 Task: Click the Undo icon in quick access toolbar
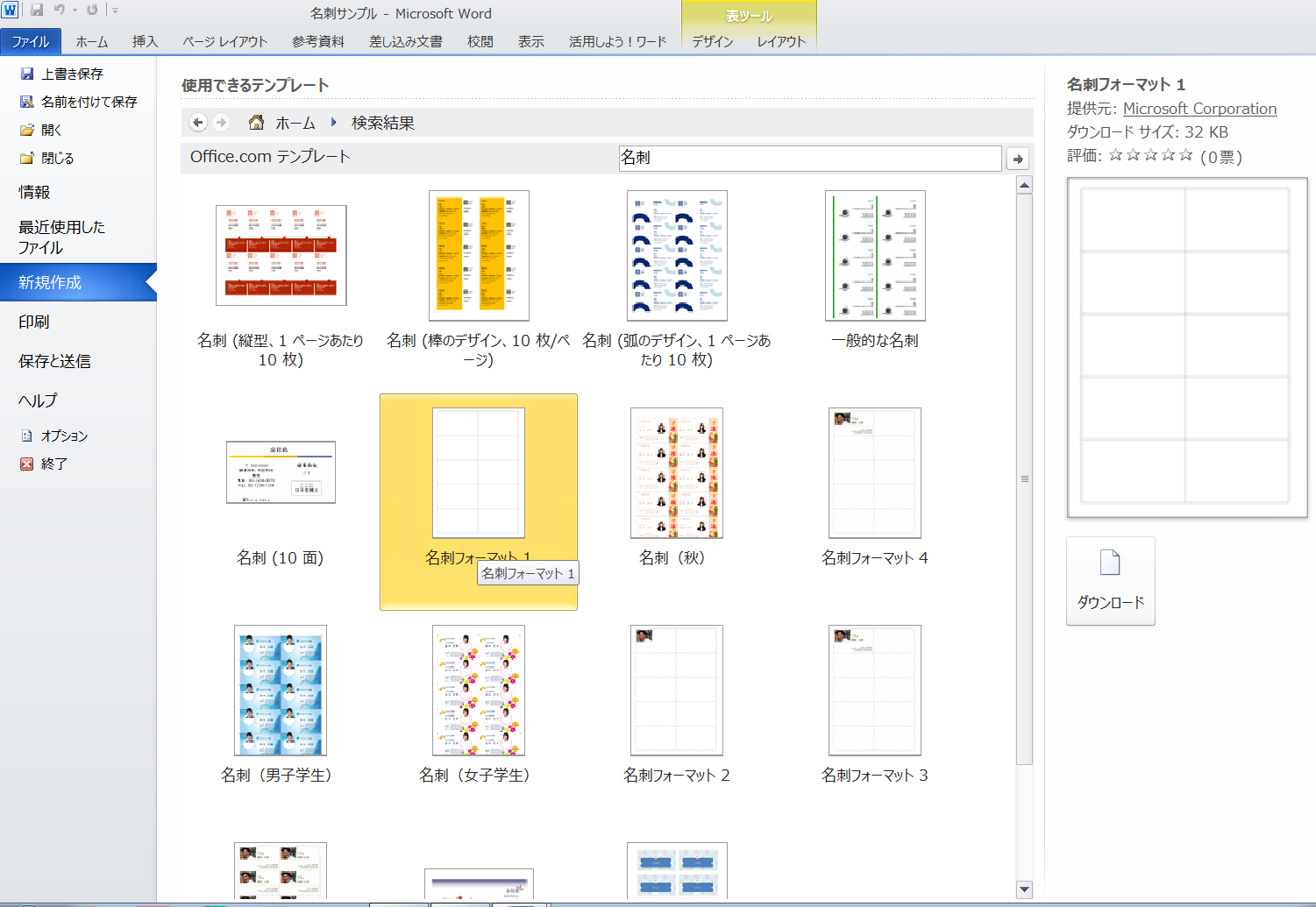(60, 11)
